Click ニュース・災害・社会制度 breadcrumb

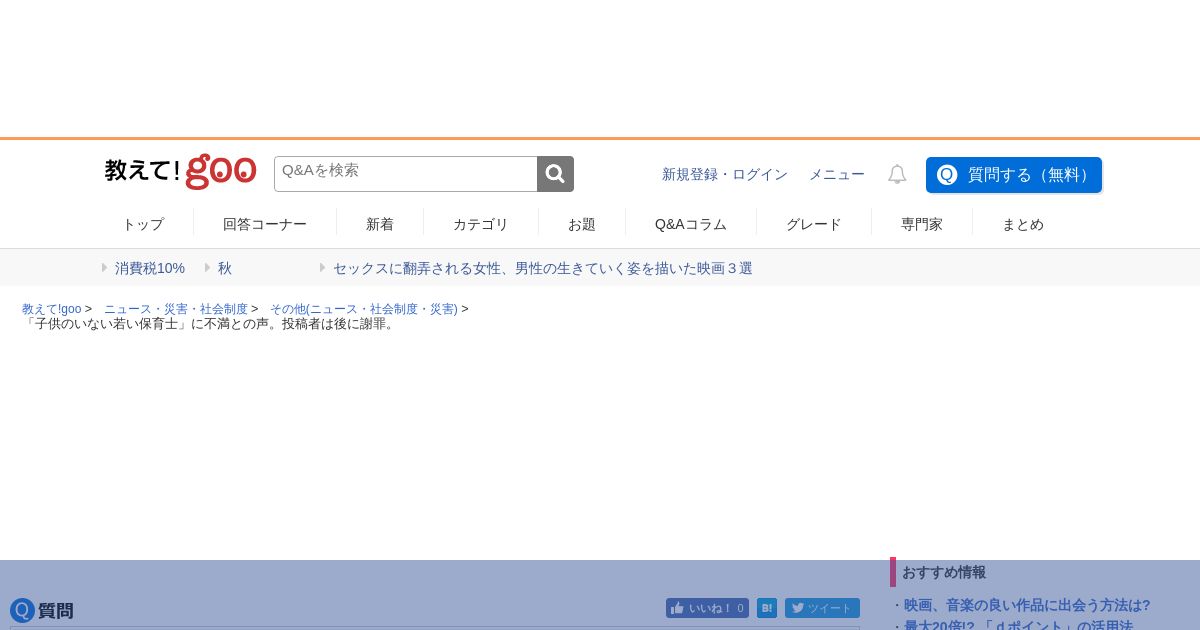click(x=176, y=309)
